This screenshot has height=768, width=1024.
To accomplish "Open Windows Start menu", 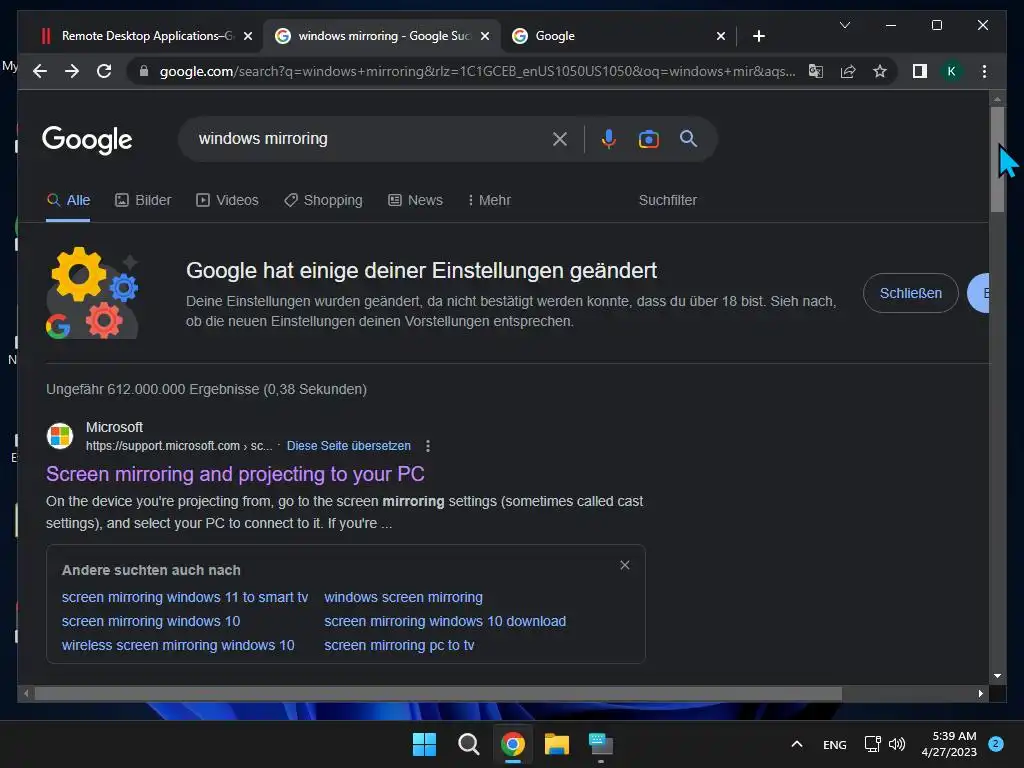I will coord(424,744).
